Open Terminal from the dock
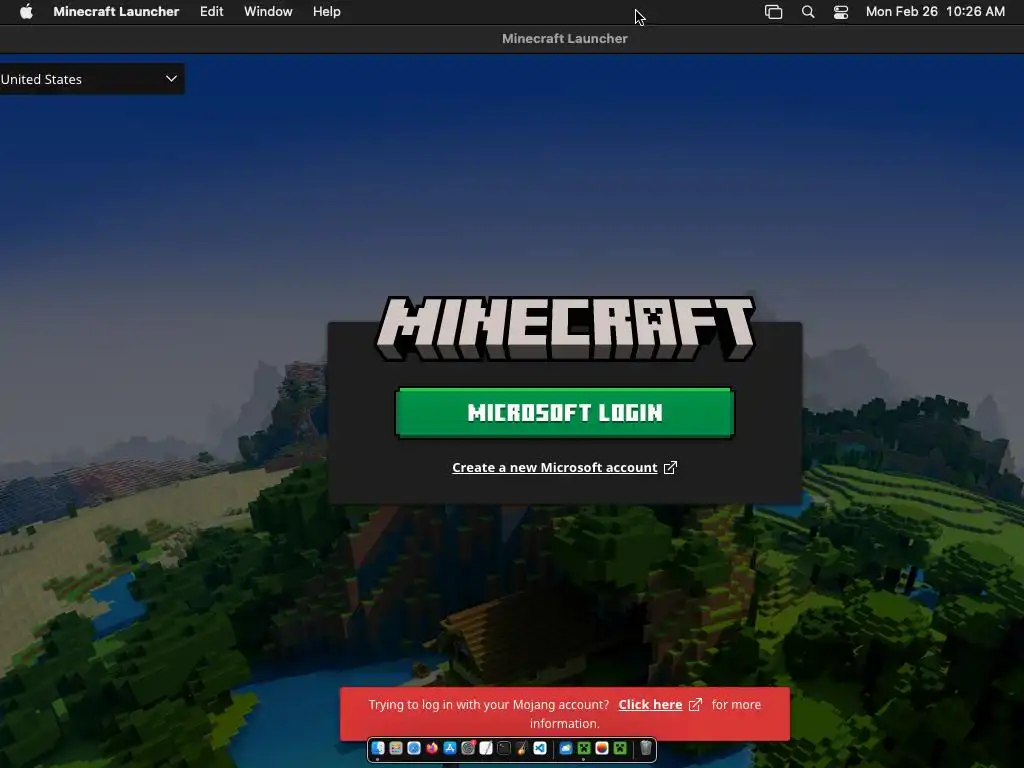 click(x=504, y=748)
